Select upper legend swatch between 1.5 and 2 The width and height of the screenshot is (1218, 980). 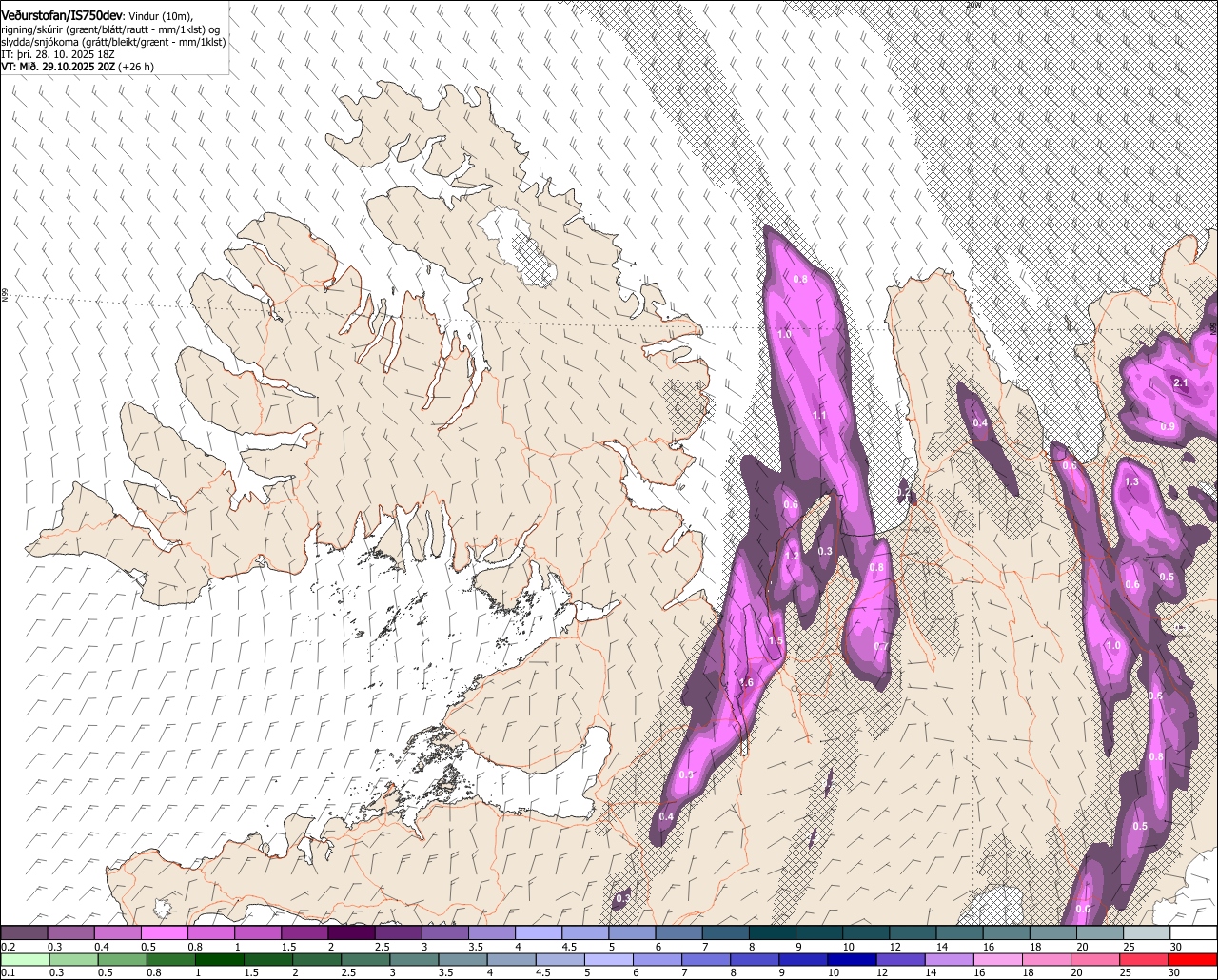coord(304,933)
